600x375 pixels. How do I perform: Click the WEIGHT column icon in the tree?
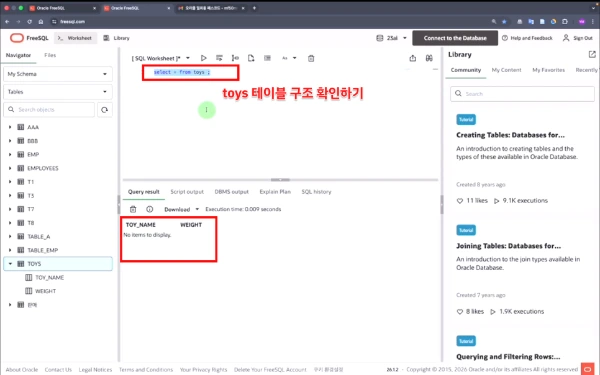coord(29,291)
